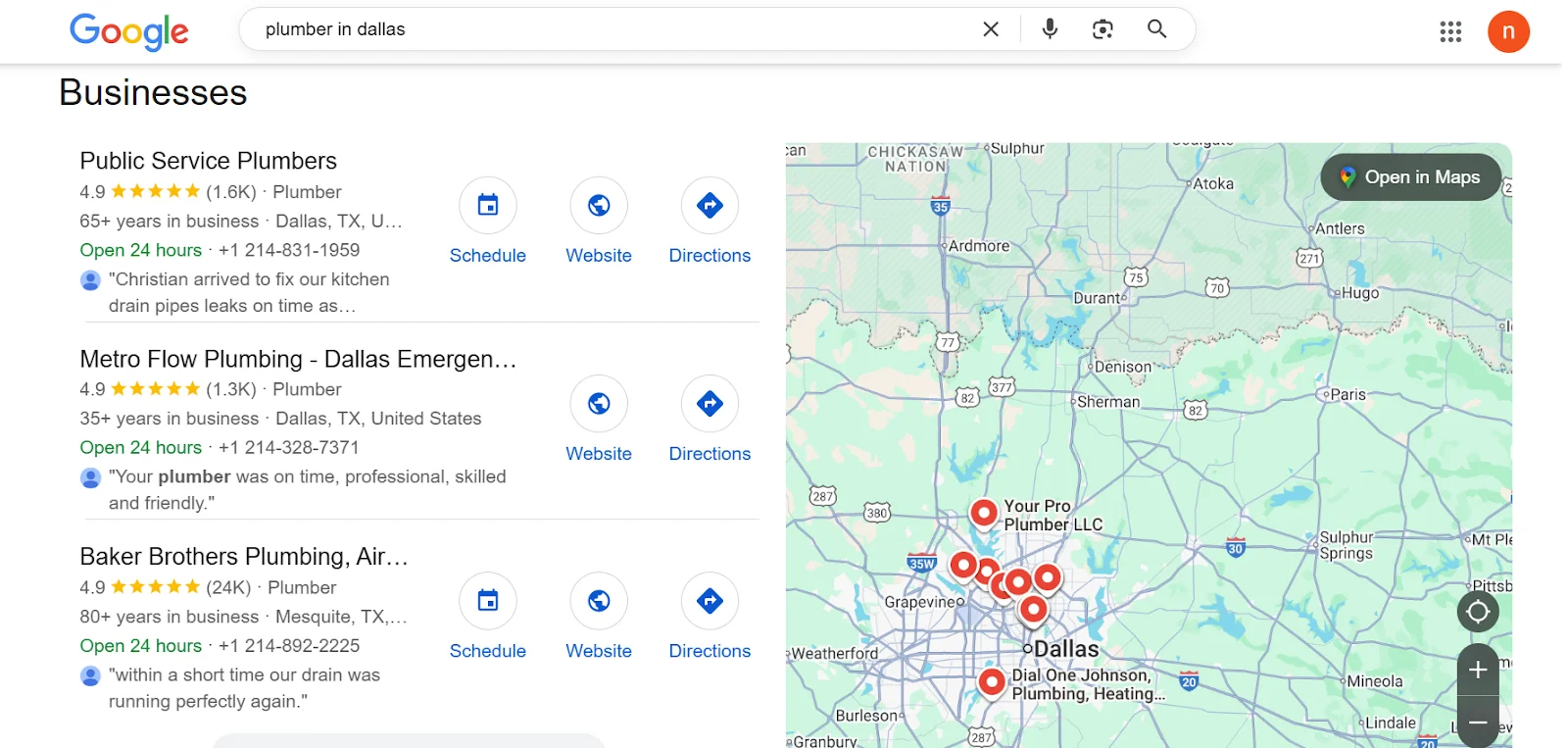The height and width of the screenshot is (748, 1568).
Task: Click the Sherman label on the map
Action: point(1108,402)
